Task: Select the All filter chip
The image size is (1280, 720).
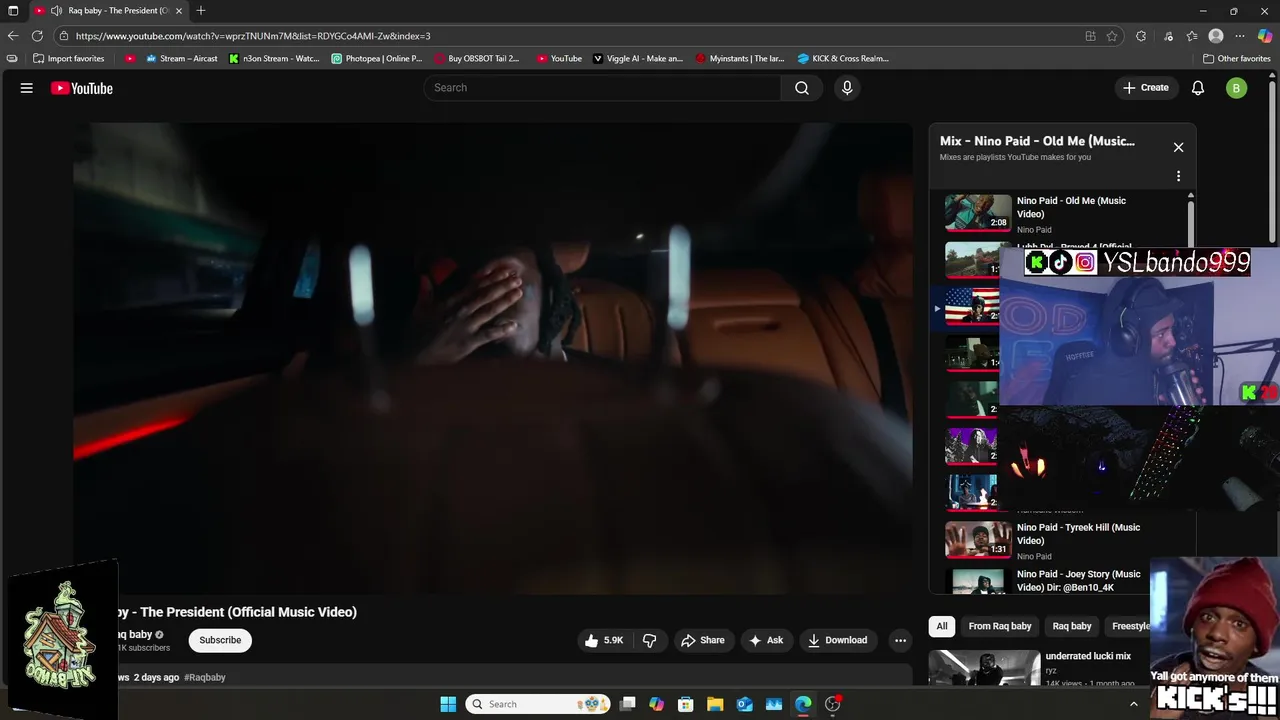Action: tap(941, 626)
